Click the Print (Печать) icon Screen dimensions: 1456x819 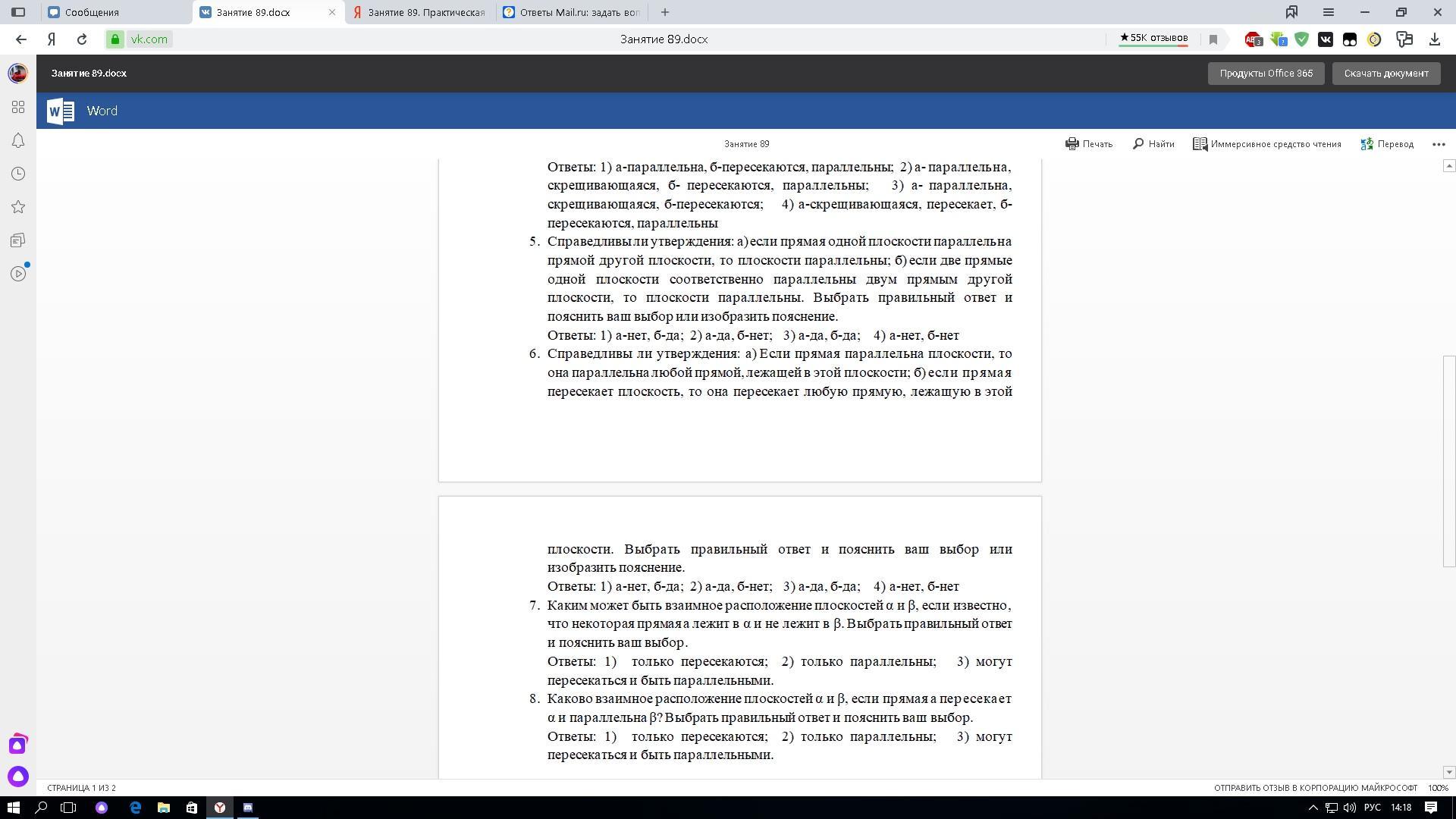tap(1072, 144)
